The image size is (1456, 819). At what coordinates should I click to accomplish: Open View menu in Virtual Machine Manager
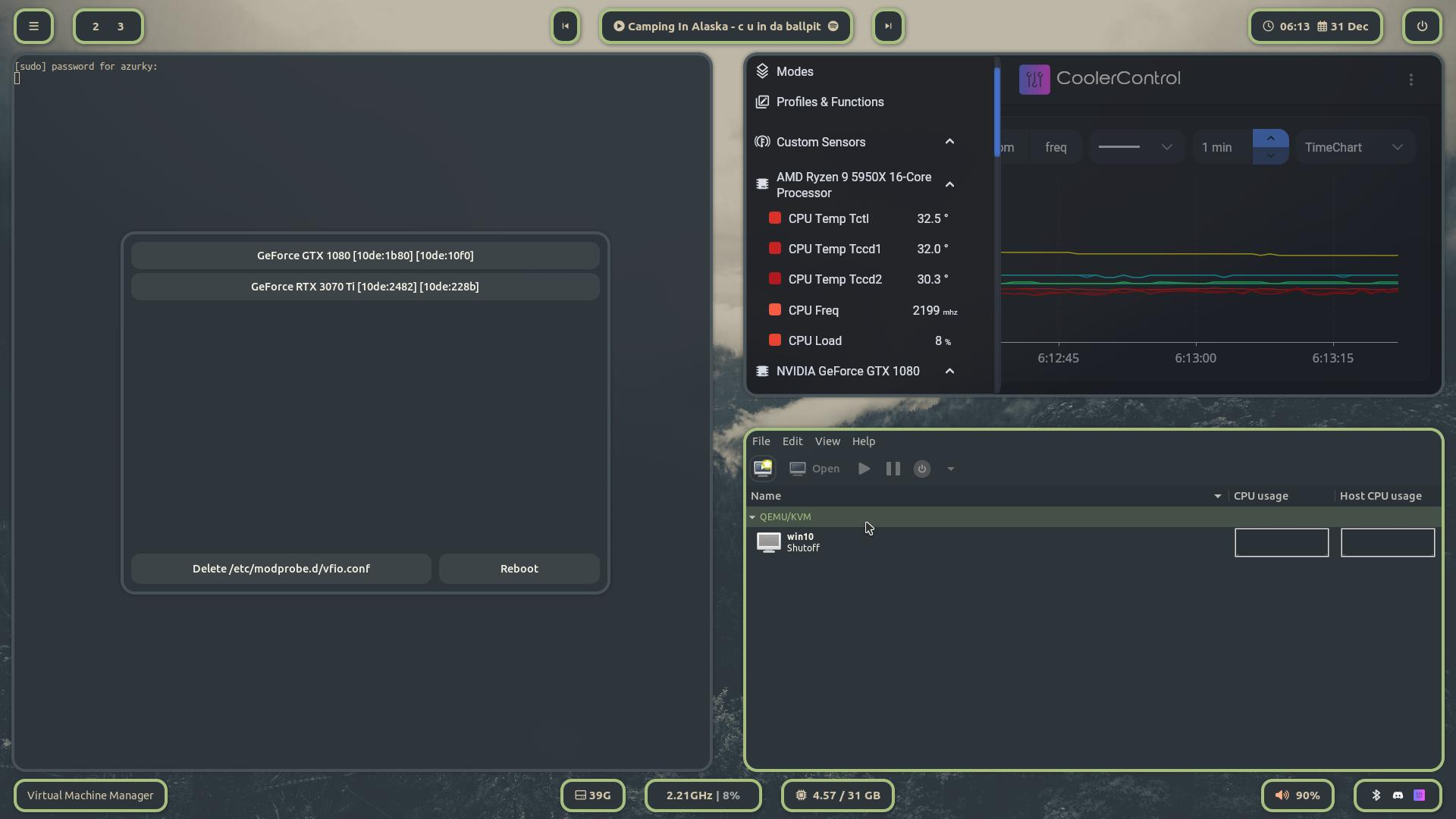[x=827, y=441]
